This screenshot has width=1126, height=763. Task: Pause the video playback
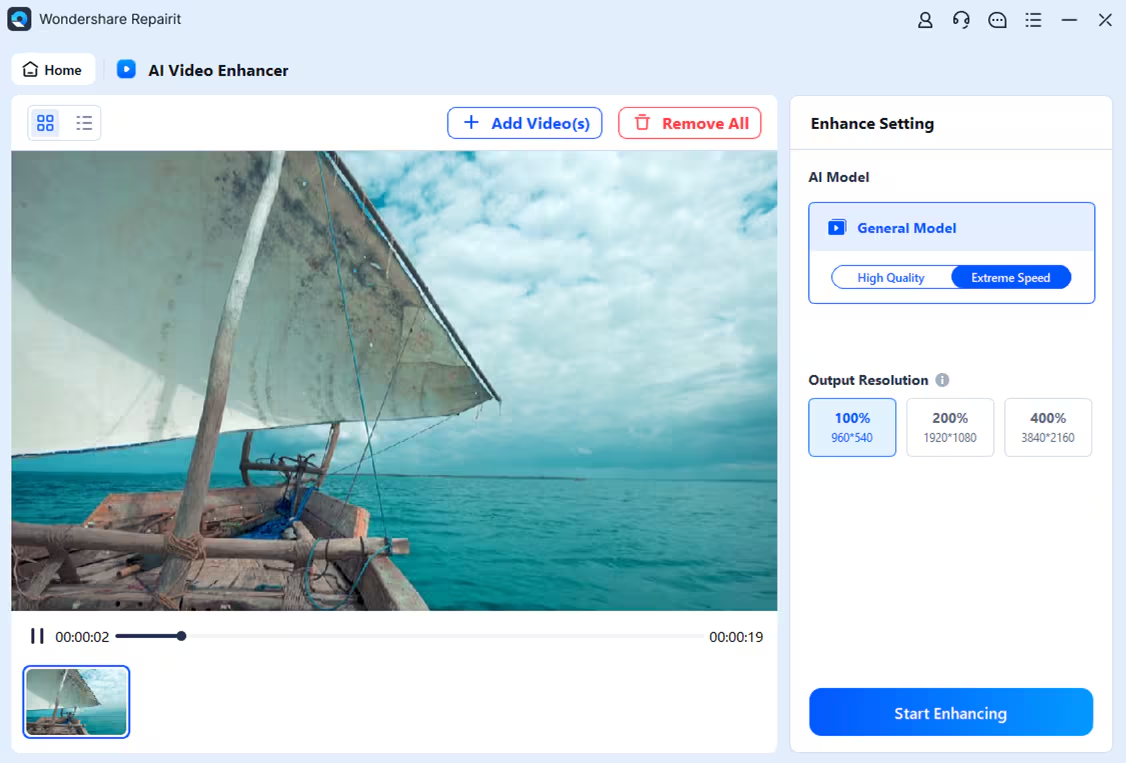(37, 637)
